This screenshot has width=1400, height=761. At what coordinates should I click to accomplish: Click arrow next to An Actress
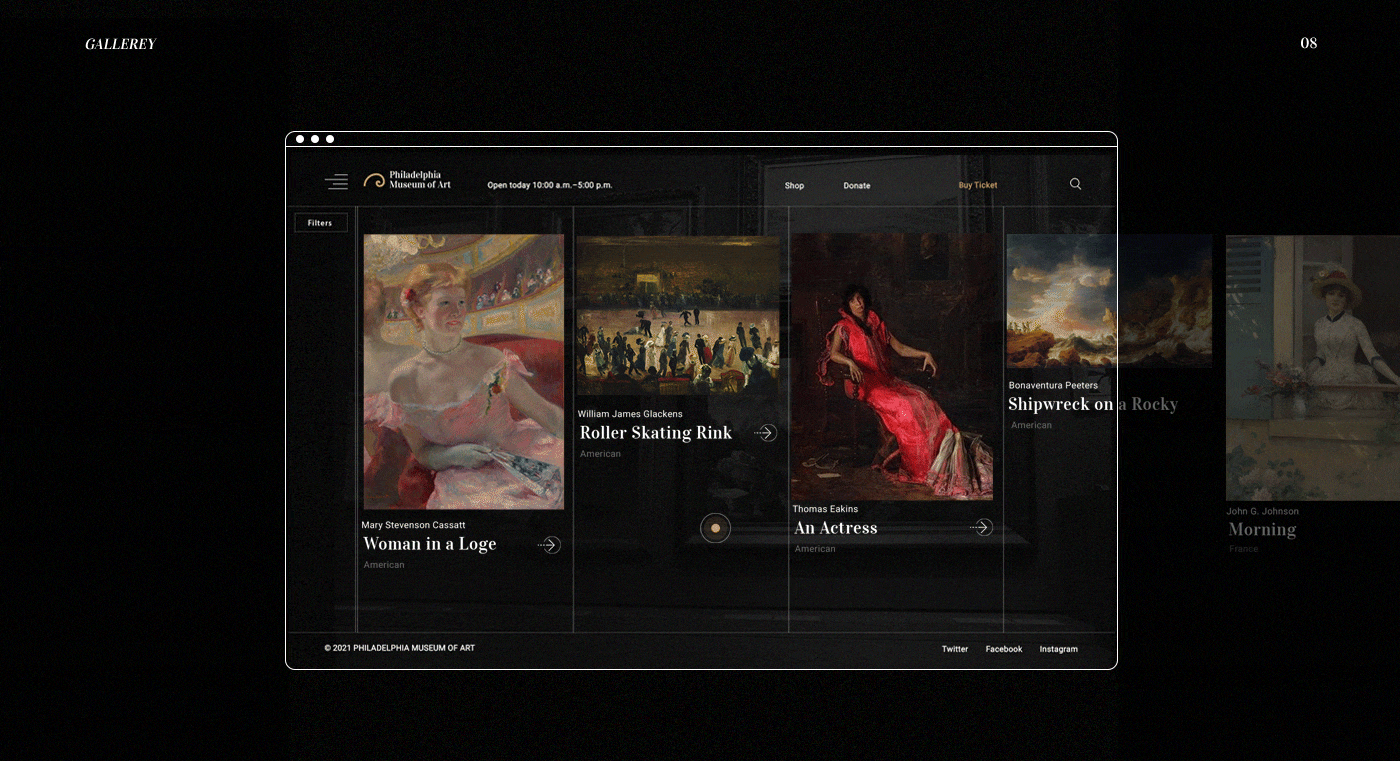coord(981,527)
